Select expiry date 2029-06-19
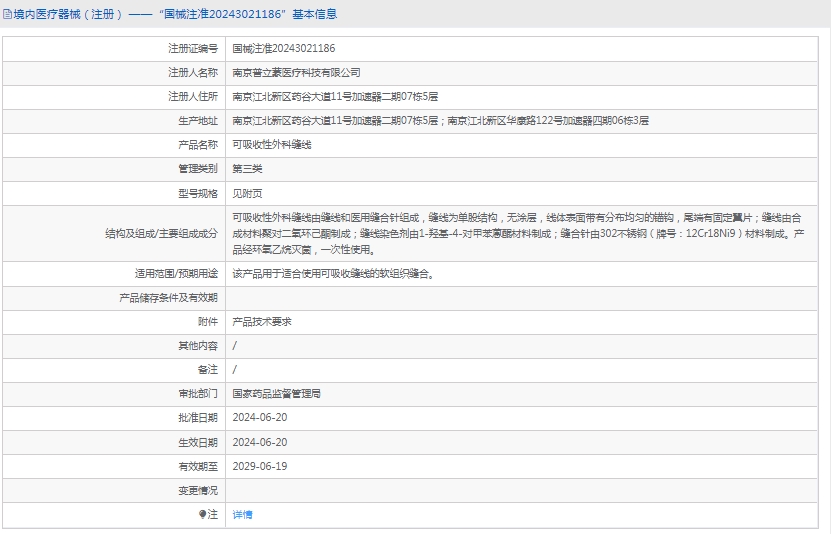This screenshot has height=534, width=833. click(260, 466)
